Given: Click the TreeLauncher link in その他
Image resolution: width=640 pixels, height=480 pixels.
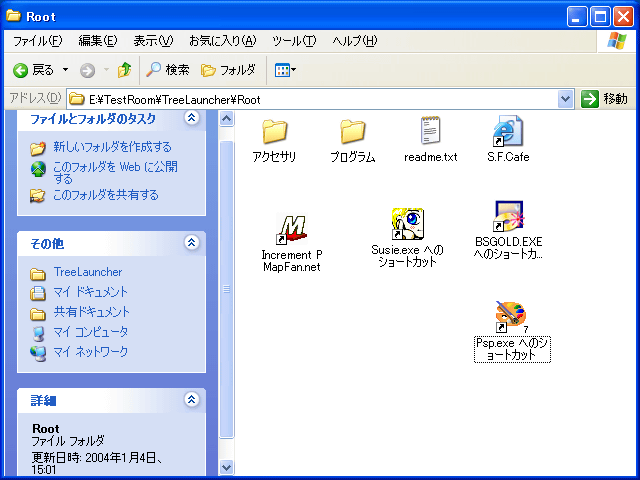Looking at the screenshot, I should tap(88, 272).
